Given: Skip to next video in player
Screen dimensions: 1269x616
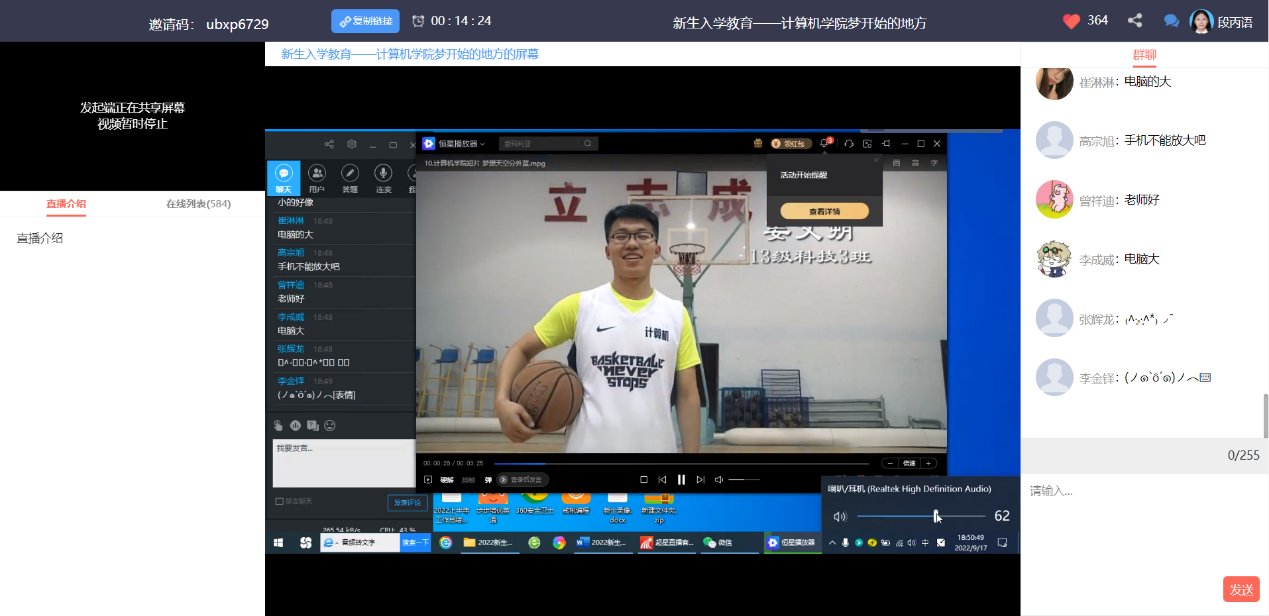Looking at the screenshot, I should 700,480.
